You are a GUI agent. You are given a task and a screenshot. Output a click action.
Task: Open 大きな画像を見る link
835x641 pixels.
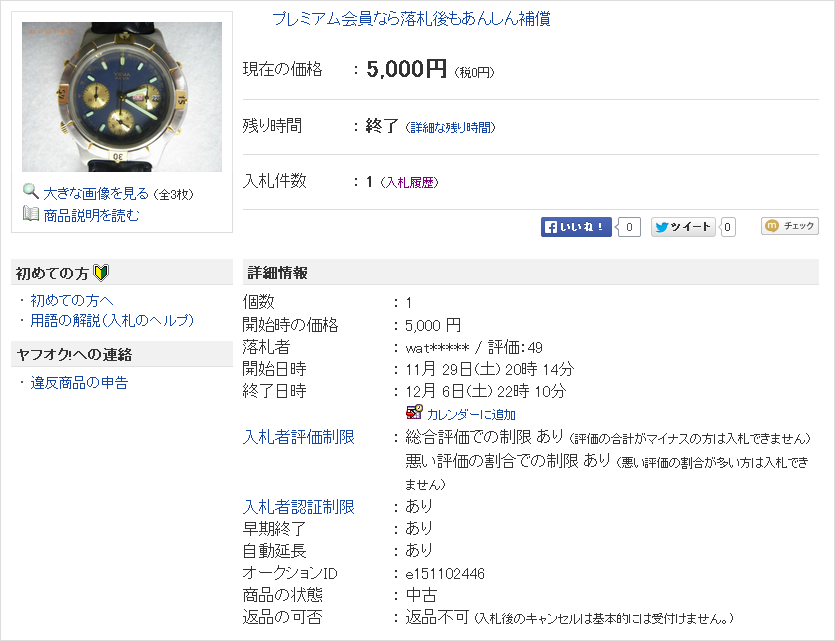tap(96, 193)
